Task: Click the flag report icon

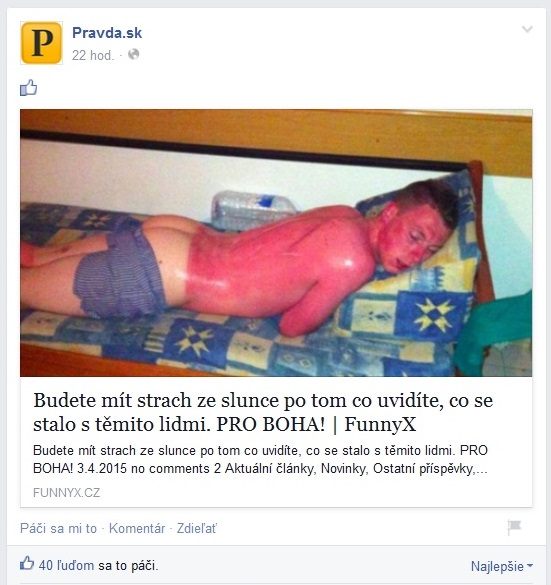Action: coord(514,527)
